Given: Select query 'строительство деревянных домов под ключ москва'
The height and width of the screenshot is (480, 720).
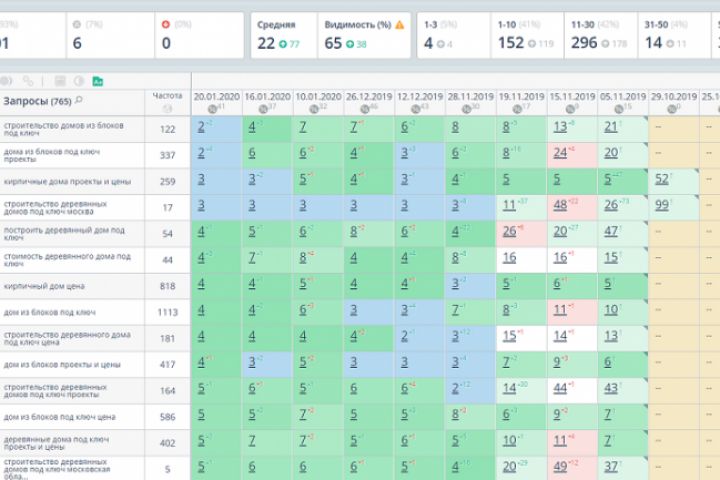Looking at the screenshot, I should coord(55,208).
